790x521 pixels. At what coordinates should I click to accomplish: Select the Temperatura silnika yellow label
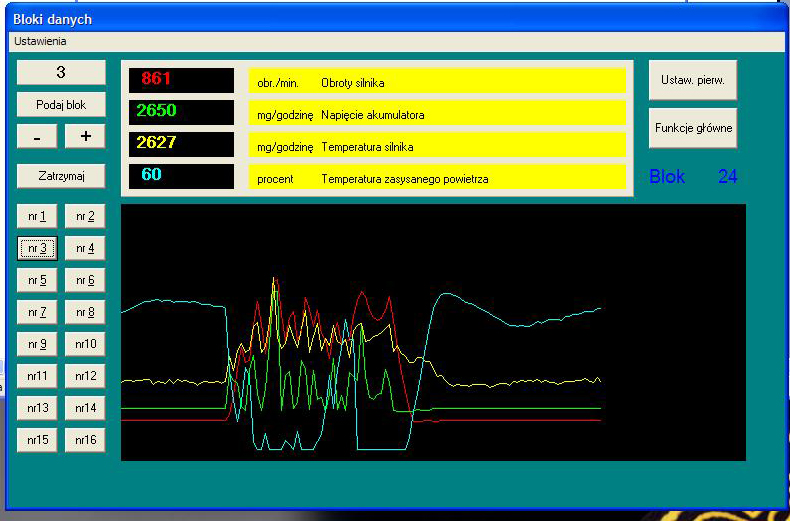(x=436, y=147)
